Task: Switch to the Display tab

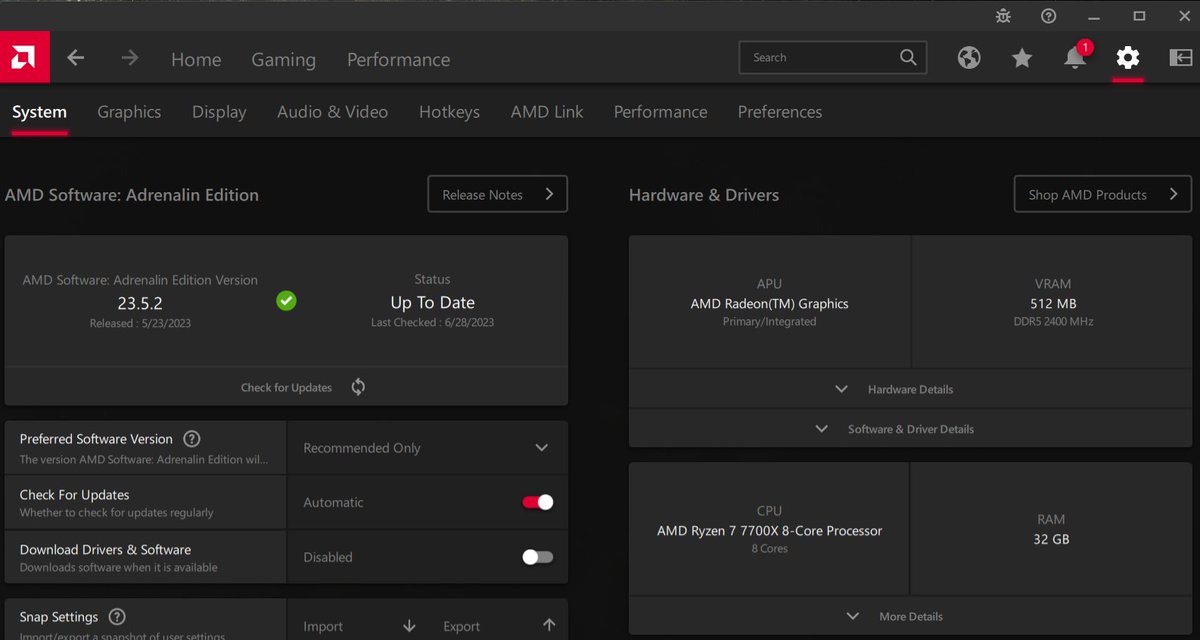Action: point(219,112)
